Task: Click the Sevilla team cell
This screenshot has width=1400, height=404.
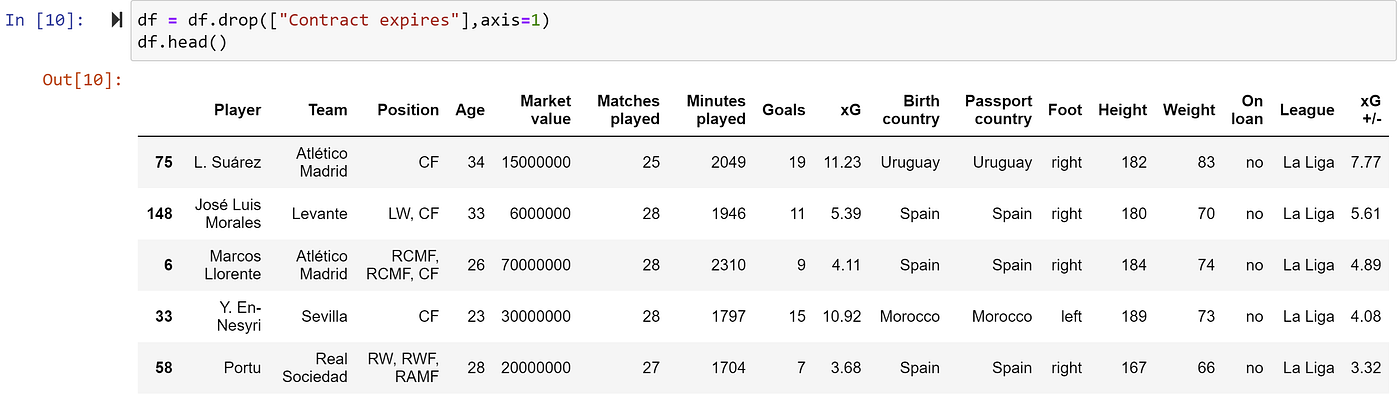Action: [325, 316]
